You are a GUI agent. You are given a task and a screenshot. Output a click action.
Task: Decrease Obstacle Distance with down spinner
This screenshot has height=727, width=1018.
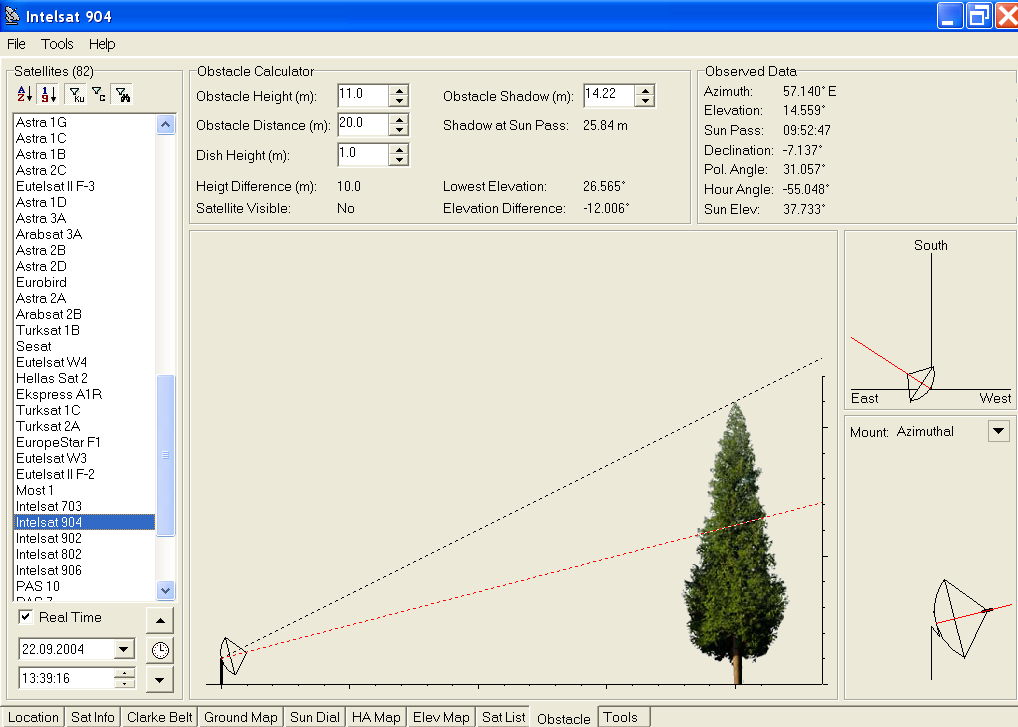click(x=399, y=130)
